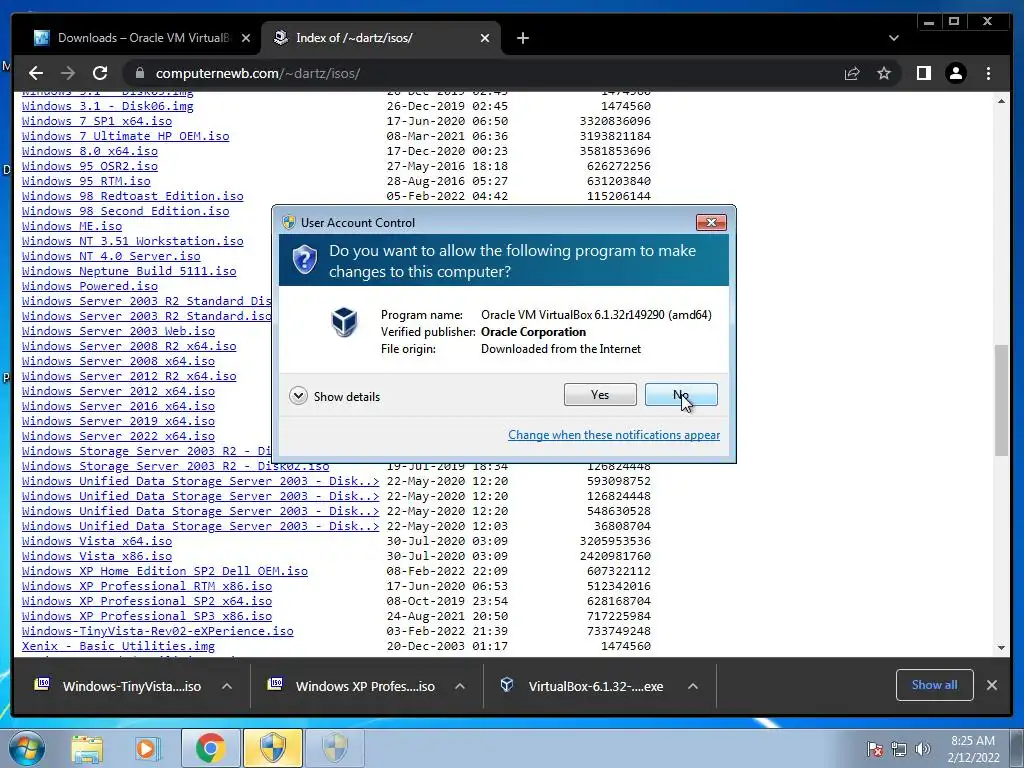The height and width of the screenshot is (768, 1024).
Task: Expand Windows XP Profes download options arrow
Action: click(x=460, y=686)
